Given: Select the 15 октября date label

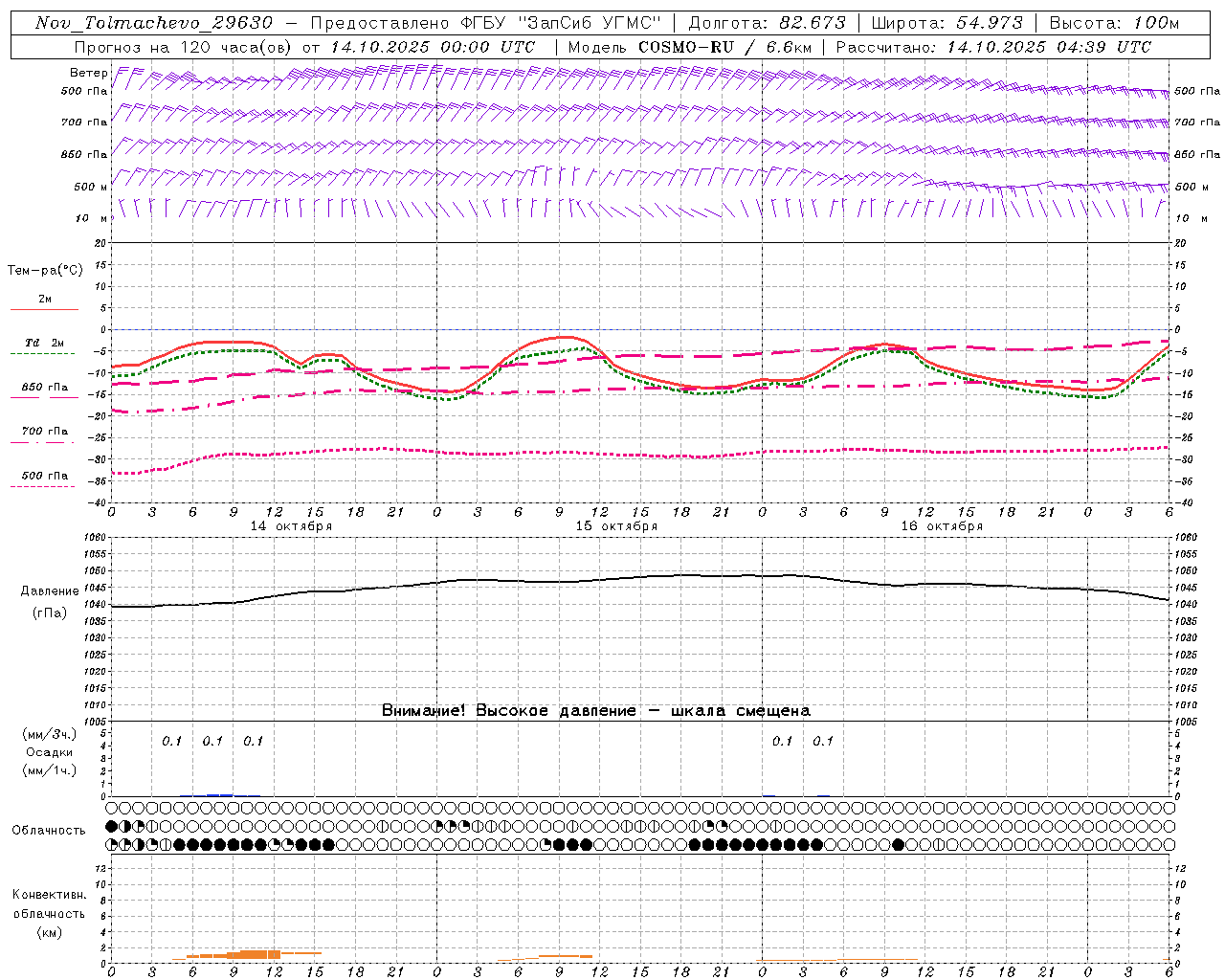Looking at the screenshot, I should pyautogui.click(x=616, y=526).
